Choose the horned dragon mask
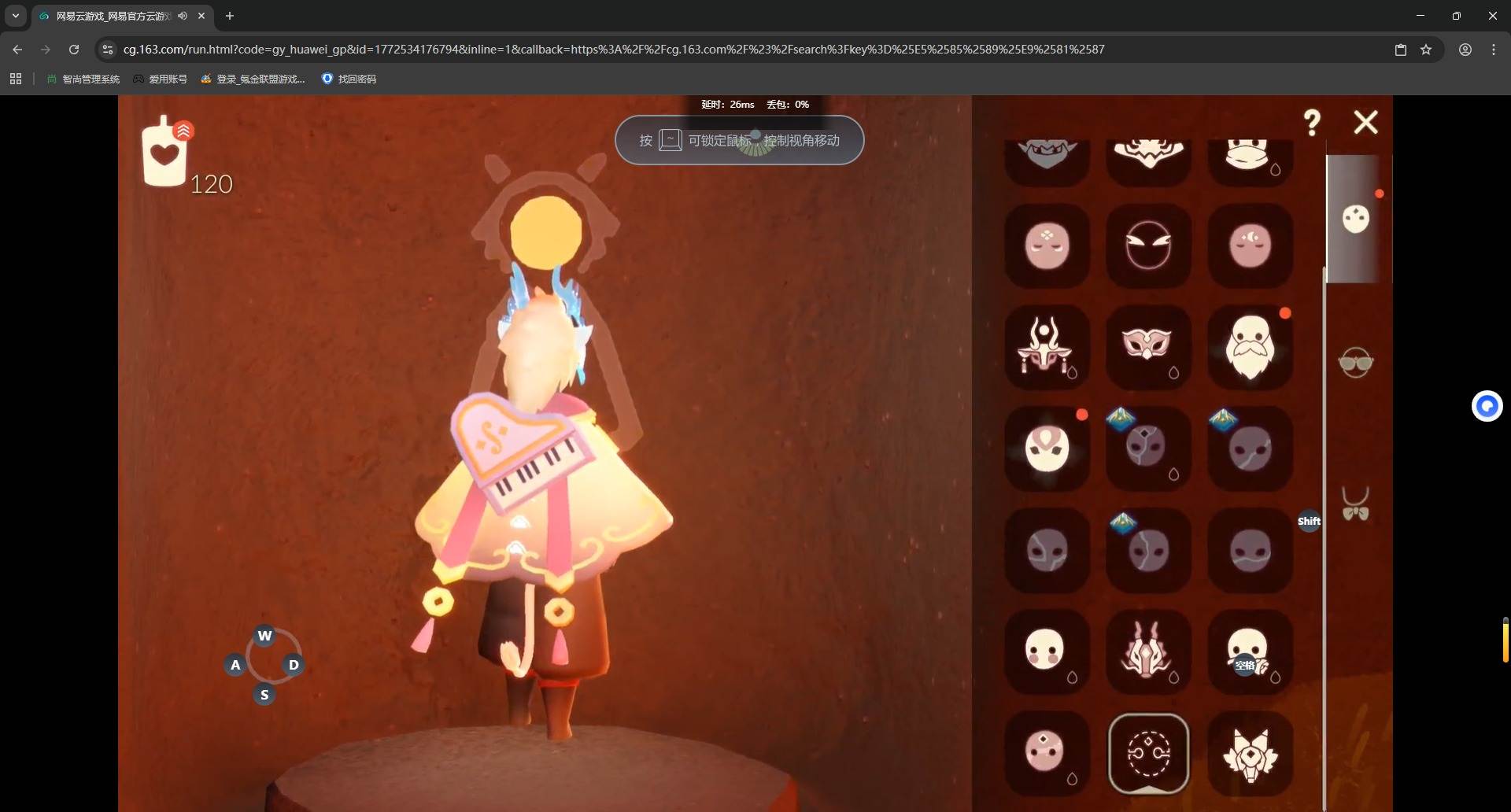 coord(1148,651)
